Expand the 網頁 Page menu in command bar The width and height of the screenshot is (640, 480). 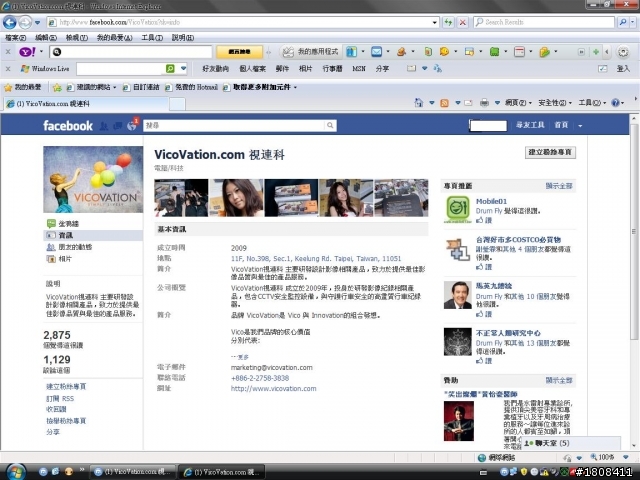(518, 103)
